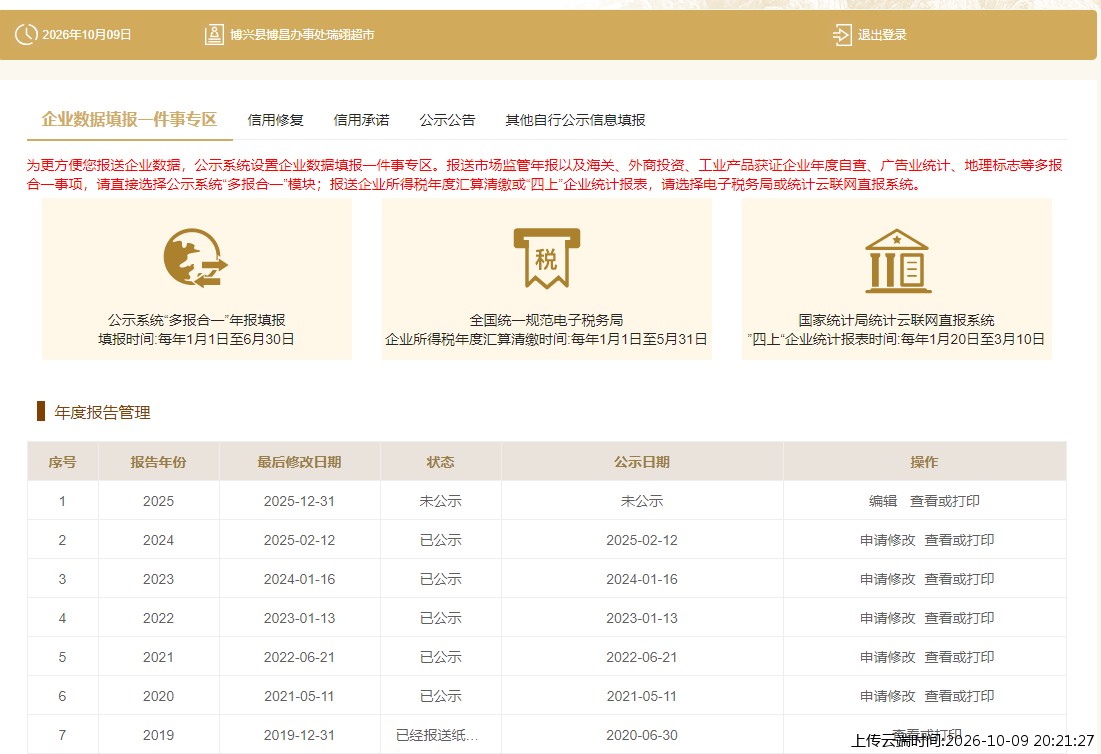
Task: Click 申请修改 for the 2022 report
Action: click(x=888, y=619)
